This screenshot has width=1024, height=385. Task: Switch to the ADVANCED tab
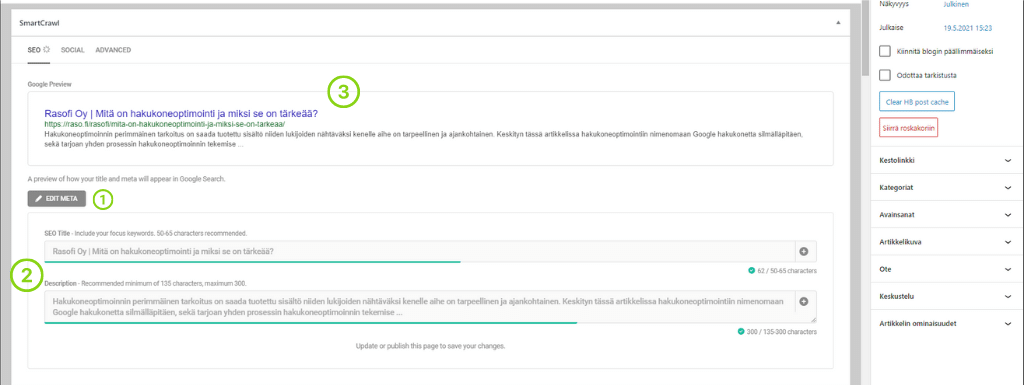point(113,50)
